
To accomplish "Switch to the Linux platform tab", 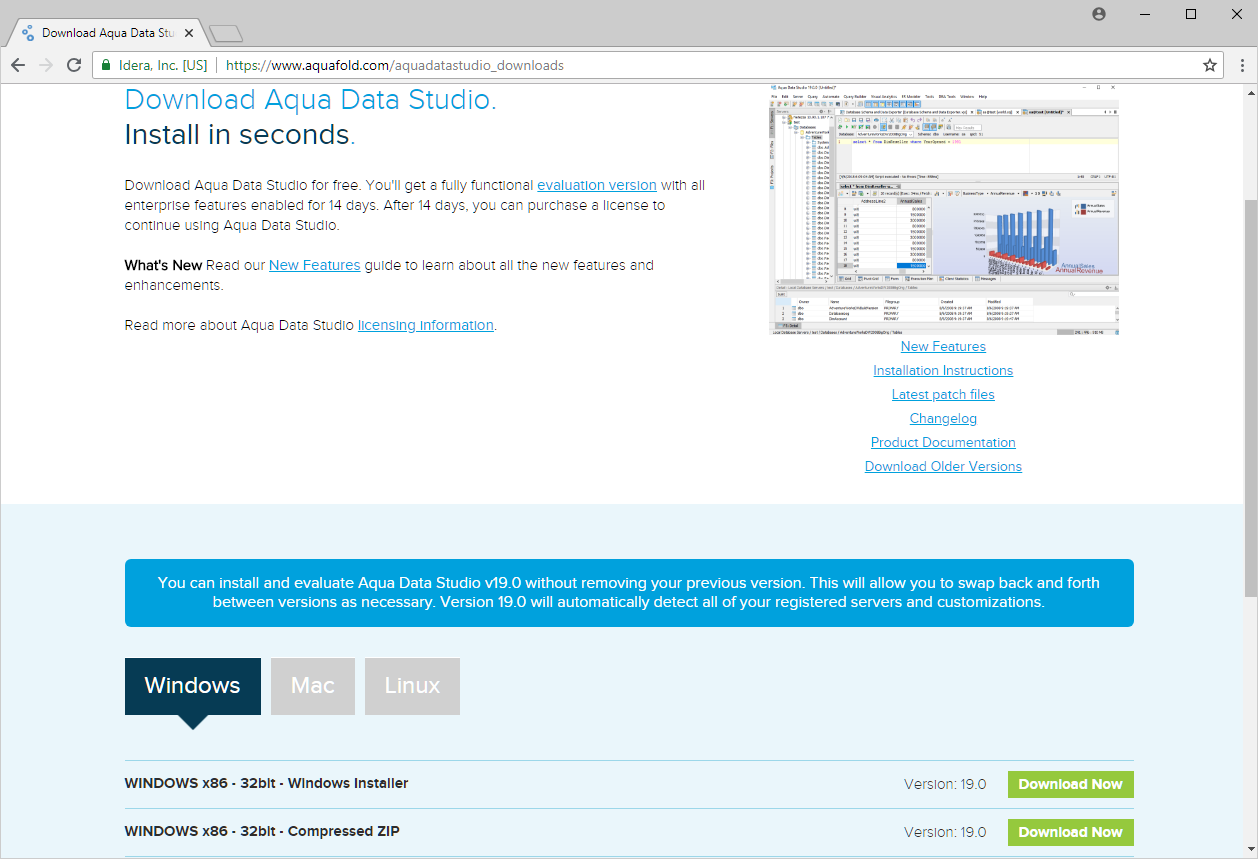I will pyautogui.click(x=412, y=686).
